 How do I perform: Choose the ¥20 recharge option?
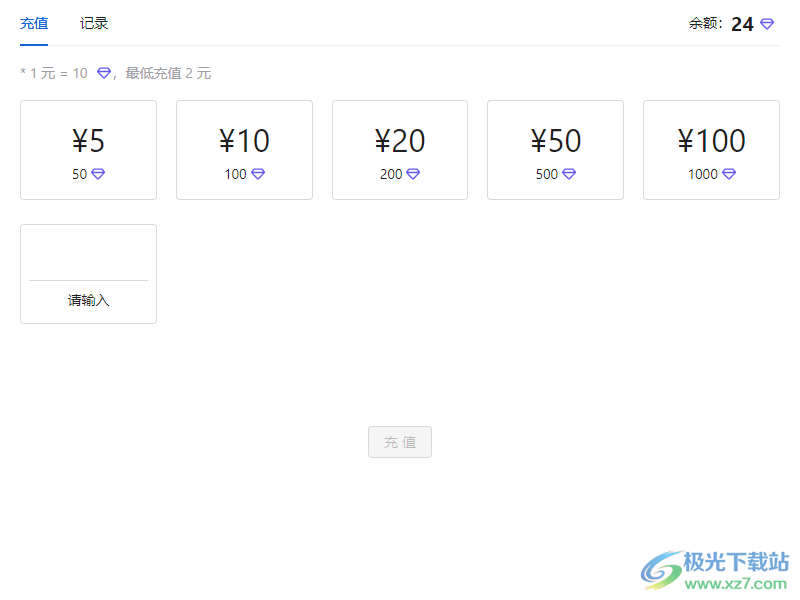tap(400, 150)
